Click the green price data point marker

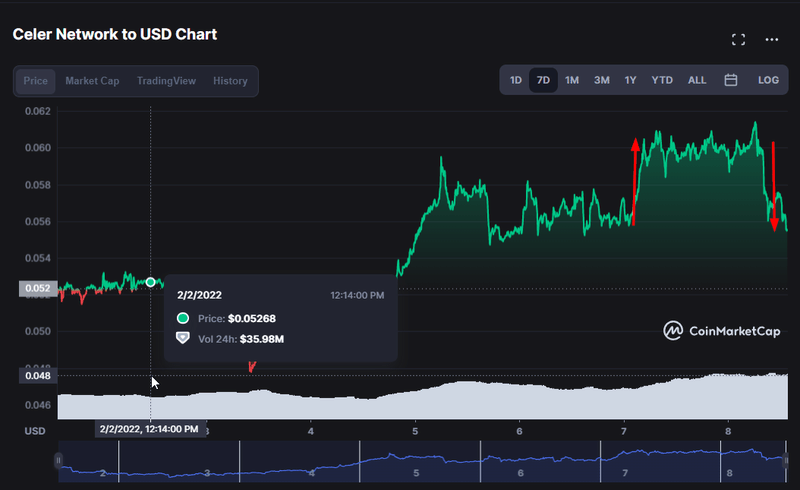(151, 282)
